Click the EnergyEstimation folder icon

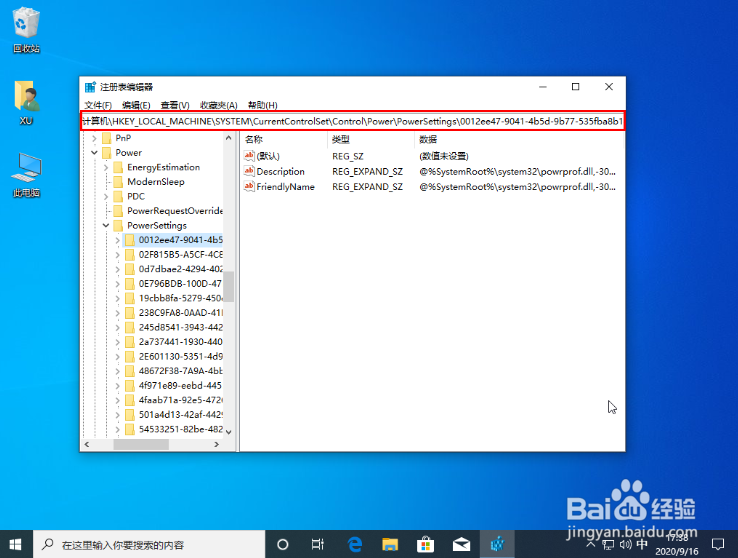(119, 167)
